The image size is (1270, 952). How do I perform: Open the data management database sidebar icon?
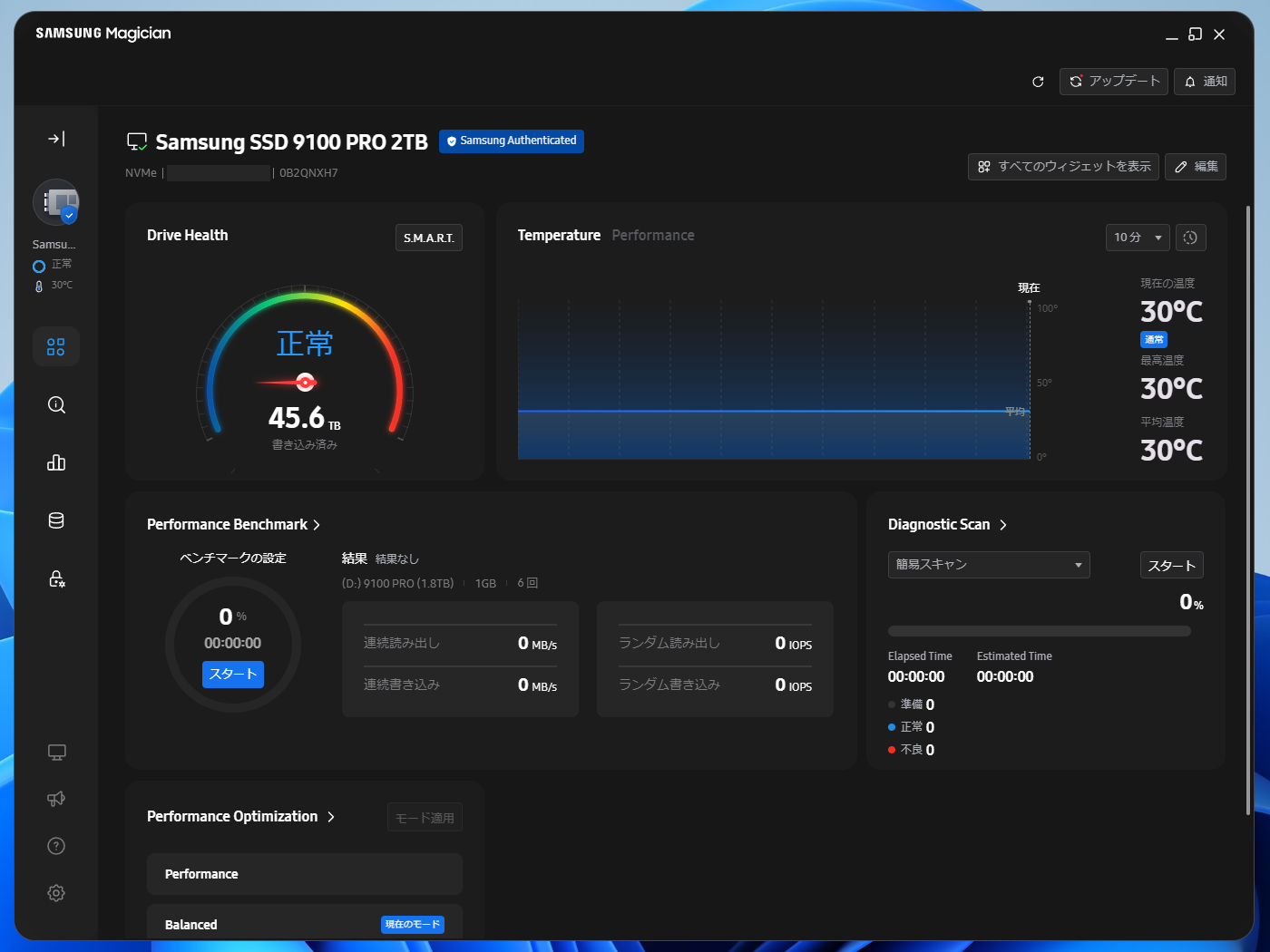click(56, 520)
